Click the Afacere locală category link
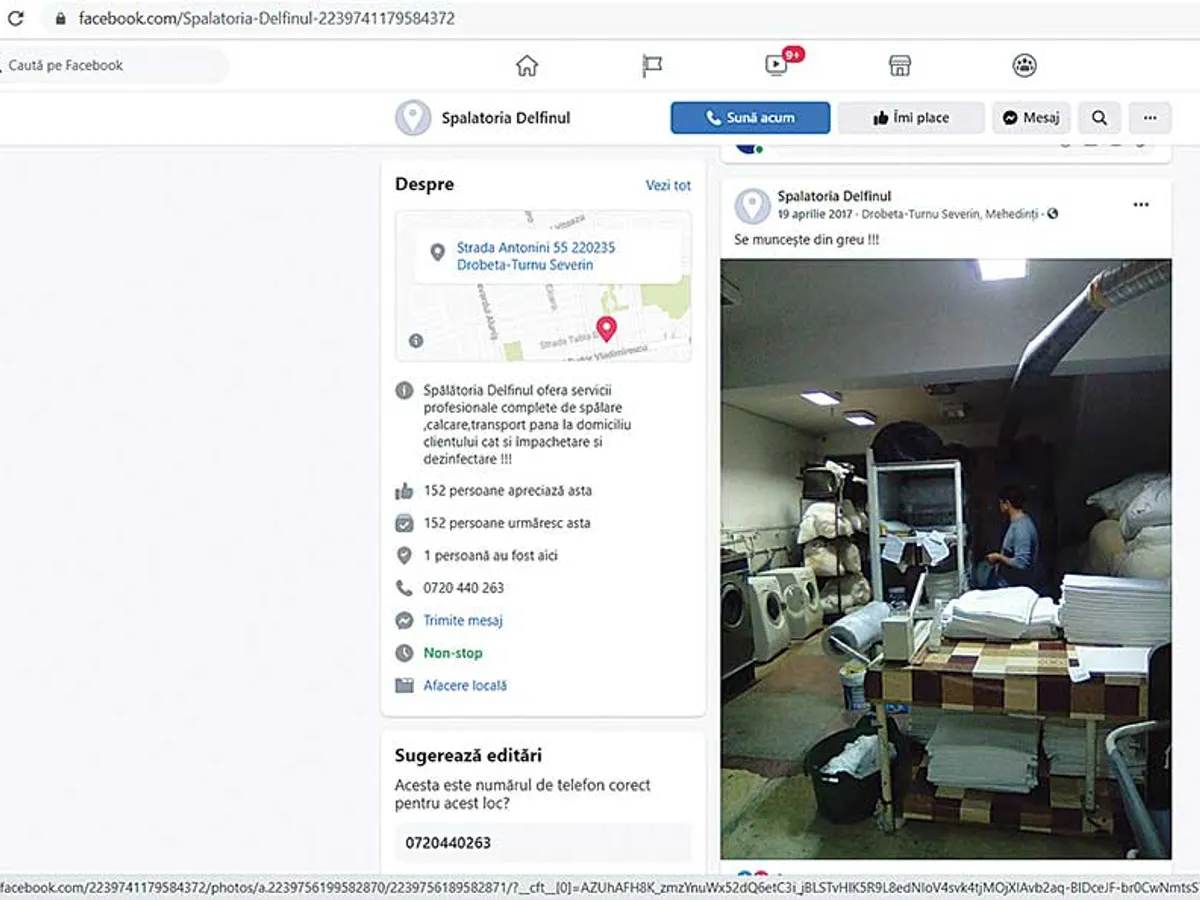This screenshot has height=900, width=1200. pos(465,685)
